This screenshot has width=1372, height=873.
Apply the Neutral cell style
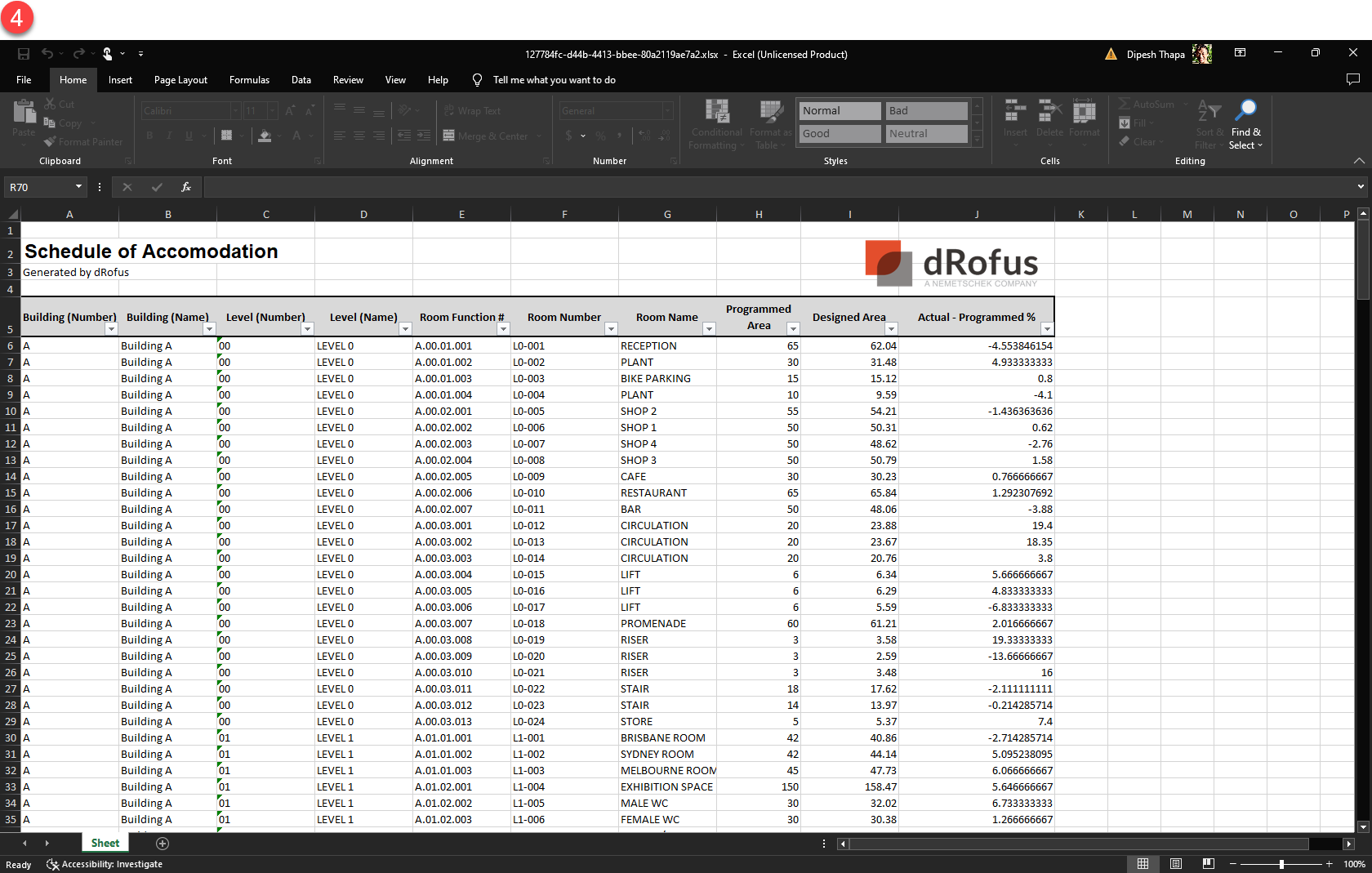point(926,134)
